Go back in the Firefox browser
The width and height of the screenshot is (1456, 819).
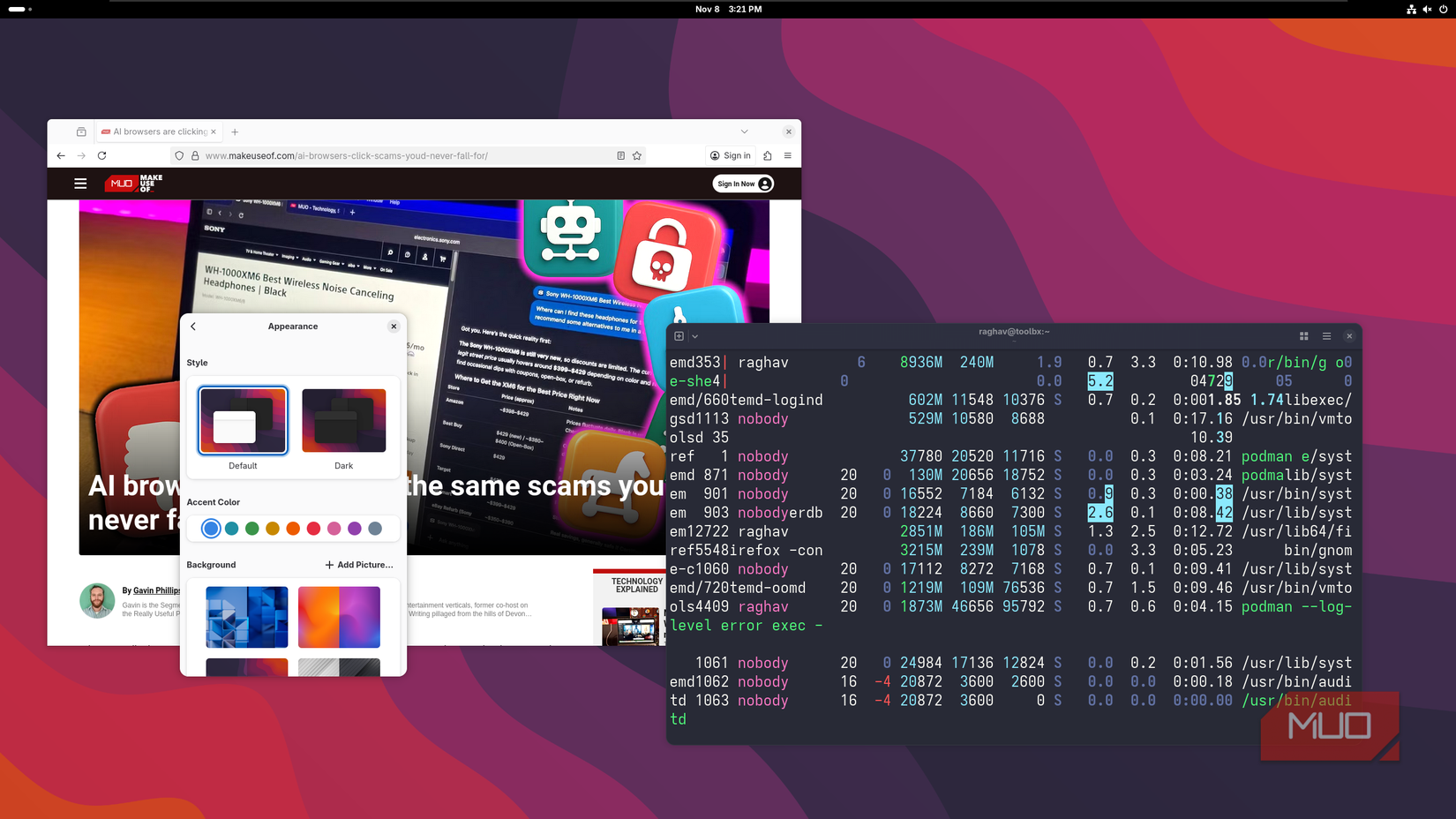coord(61,155)
